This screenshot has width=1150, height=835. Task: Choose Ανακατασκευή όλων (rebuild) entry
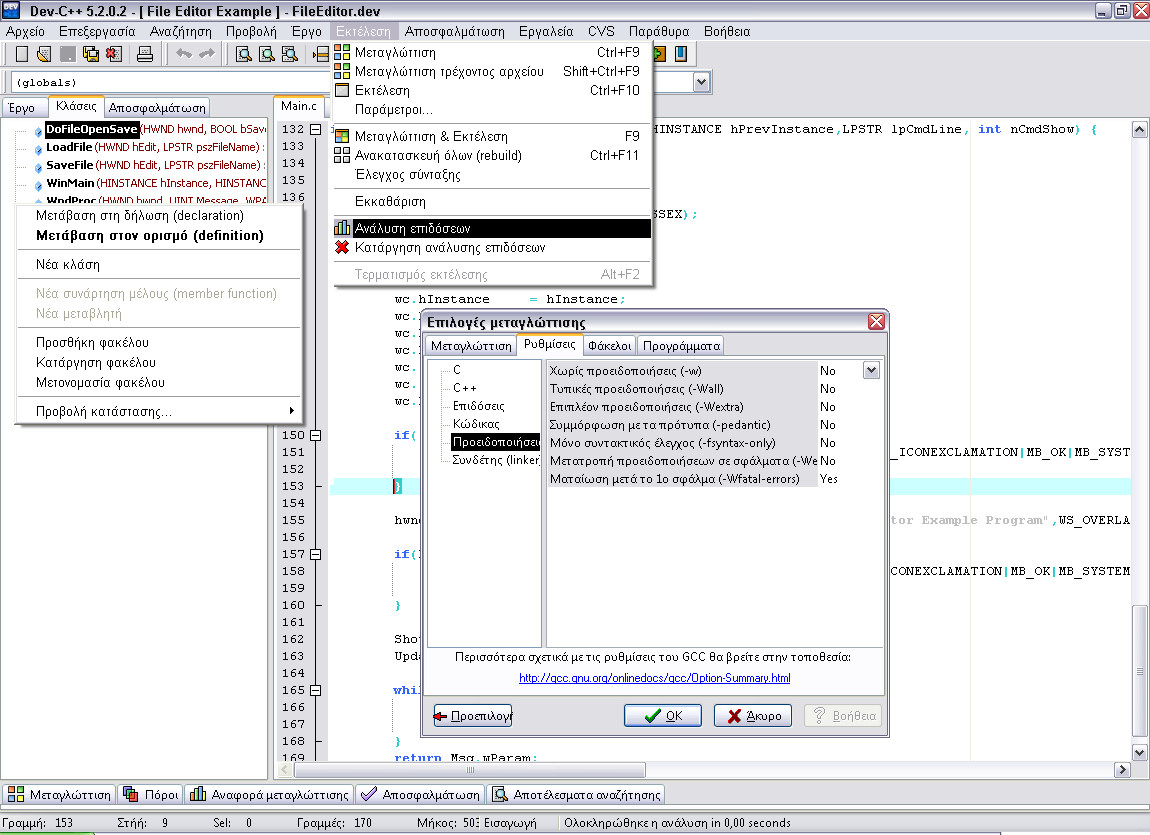(492, 155)
